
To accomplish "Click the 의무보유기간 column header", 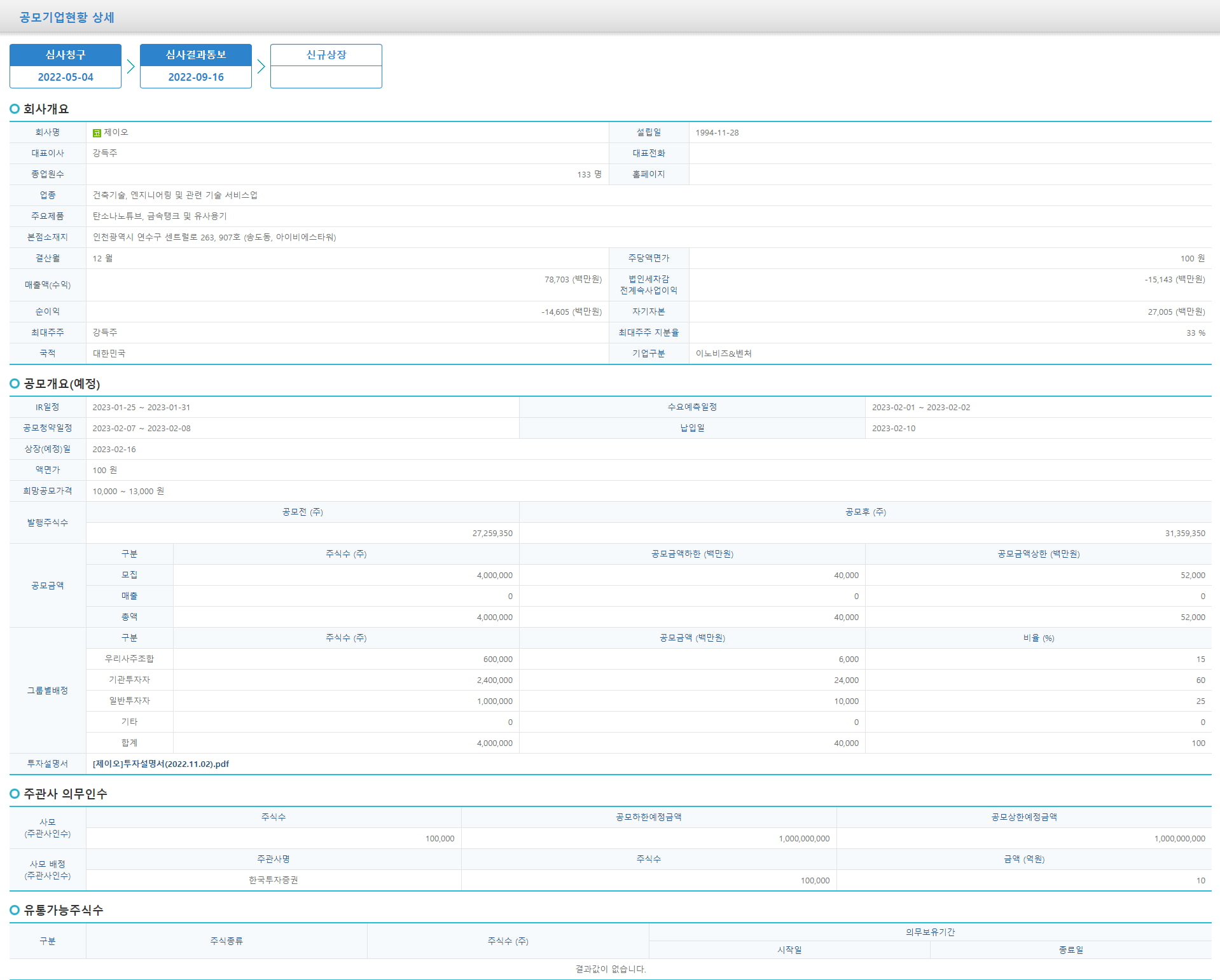I will 930,932.
